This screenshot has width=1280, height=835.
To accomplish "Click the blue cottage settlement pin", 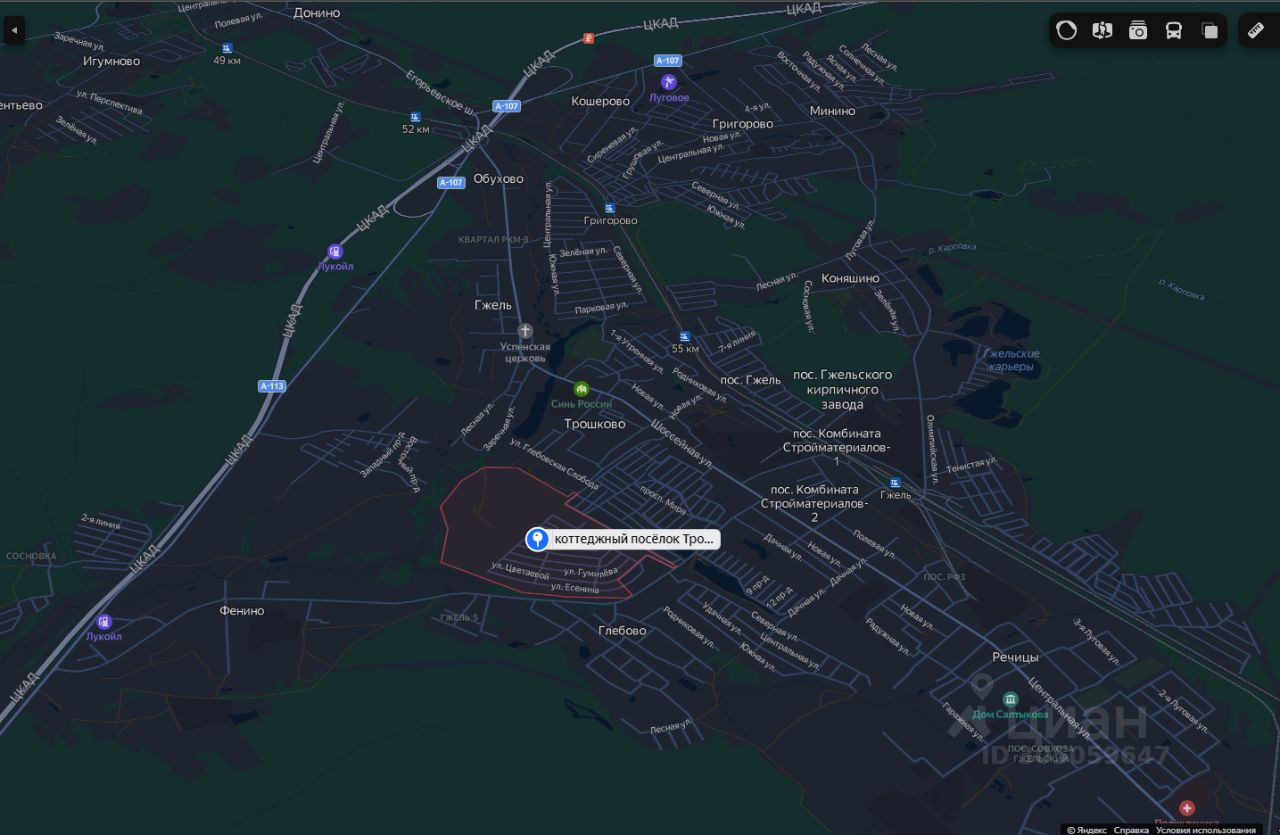I will pos(537,539).
